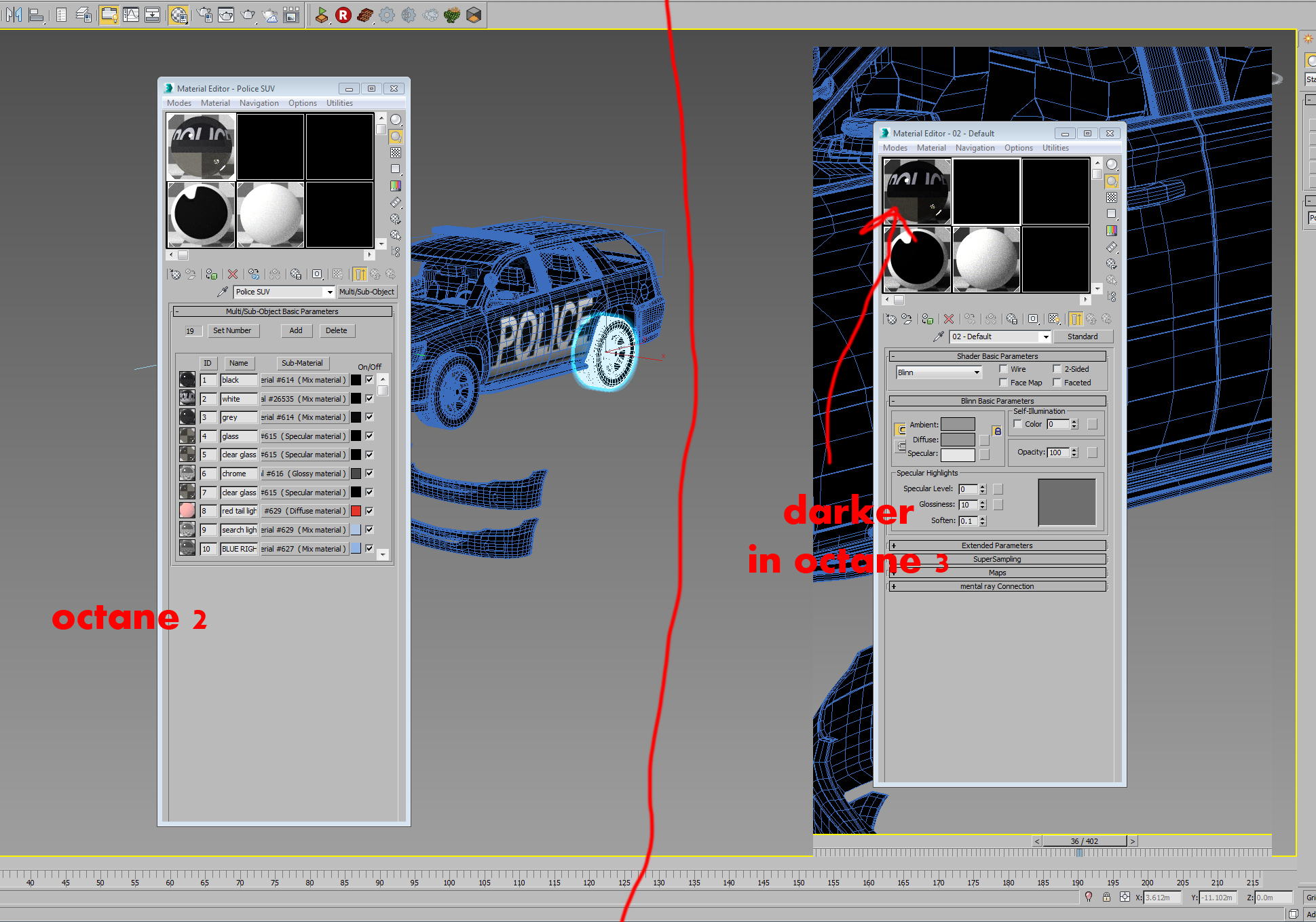Click Put to Library icon in left editor
Image resolution: width=1316 pixels, height=922 pixels.
click(296, 274)
